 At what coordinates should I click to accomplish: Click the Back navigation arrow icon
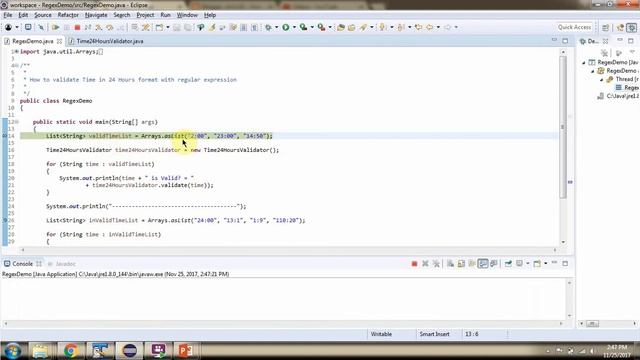429,27
